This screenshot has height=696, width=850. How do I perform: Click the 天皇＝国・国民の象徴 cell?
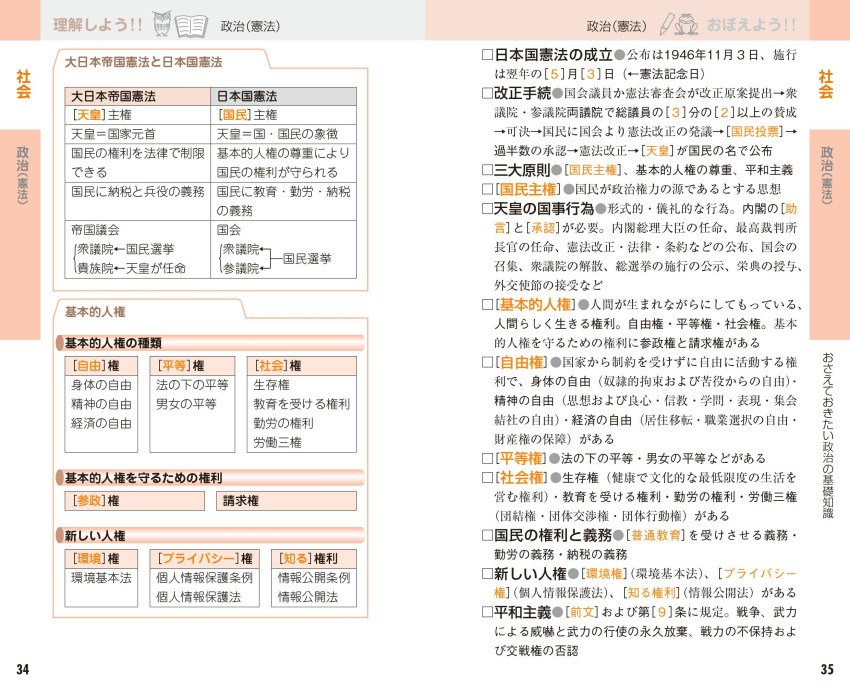(284, 134)
